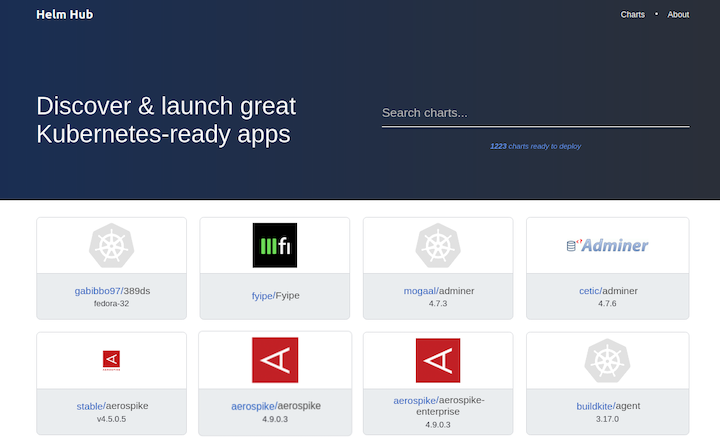The image size is (720, 439).
Task: Click the Aerospike logo on aerospike-enterprise card
Action: [438, 360]
